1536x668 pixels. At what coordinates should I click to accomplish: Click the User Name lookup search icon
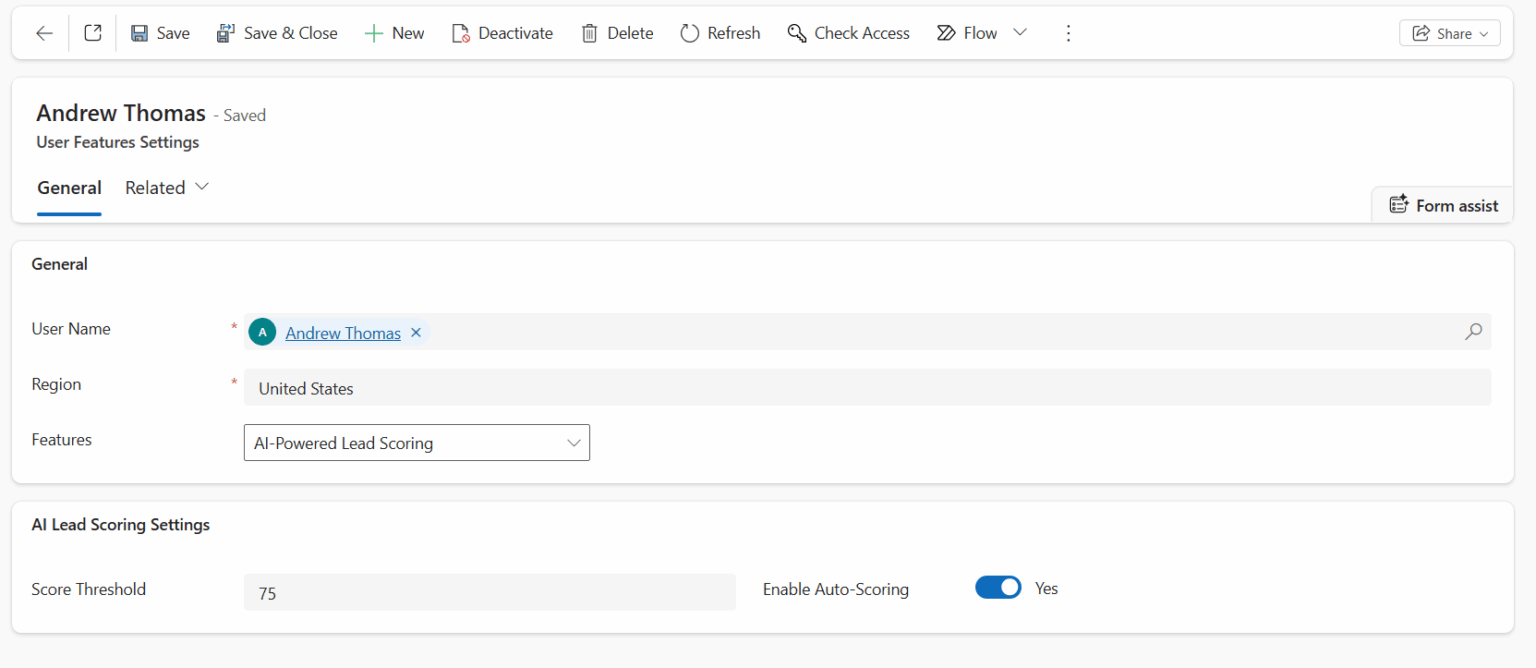(1473, 332)
